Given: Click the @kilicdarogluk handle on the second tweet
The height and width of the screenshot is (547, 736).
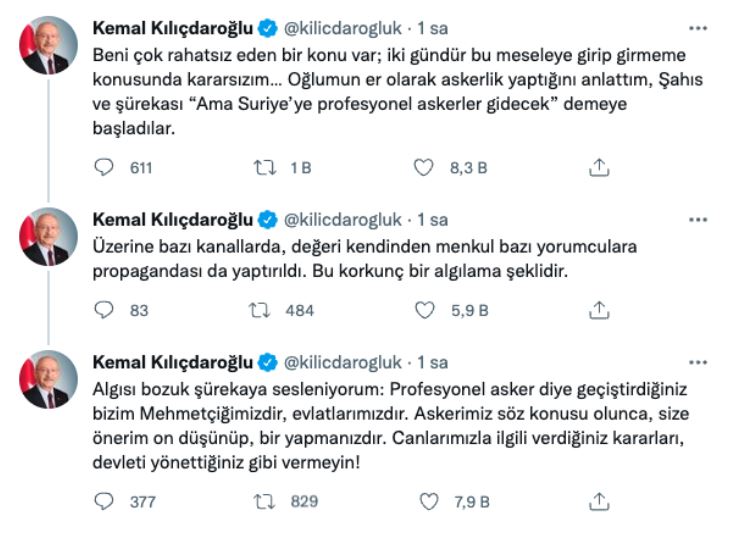Looking at the screenshot, I should coord(343,220).
